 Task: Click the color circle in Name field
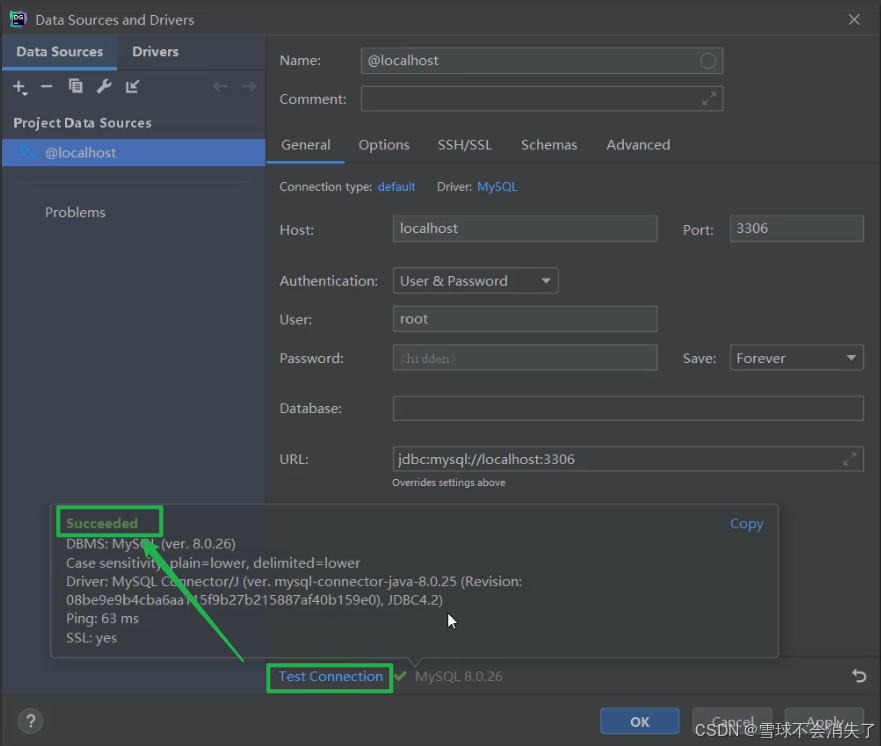pyautogui.click(x=708, y=61)
